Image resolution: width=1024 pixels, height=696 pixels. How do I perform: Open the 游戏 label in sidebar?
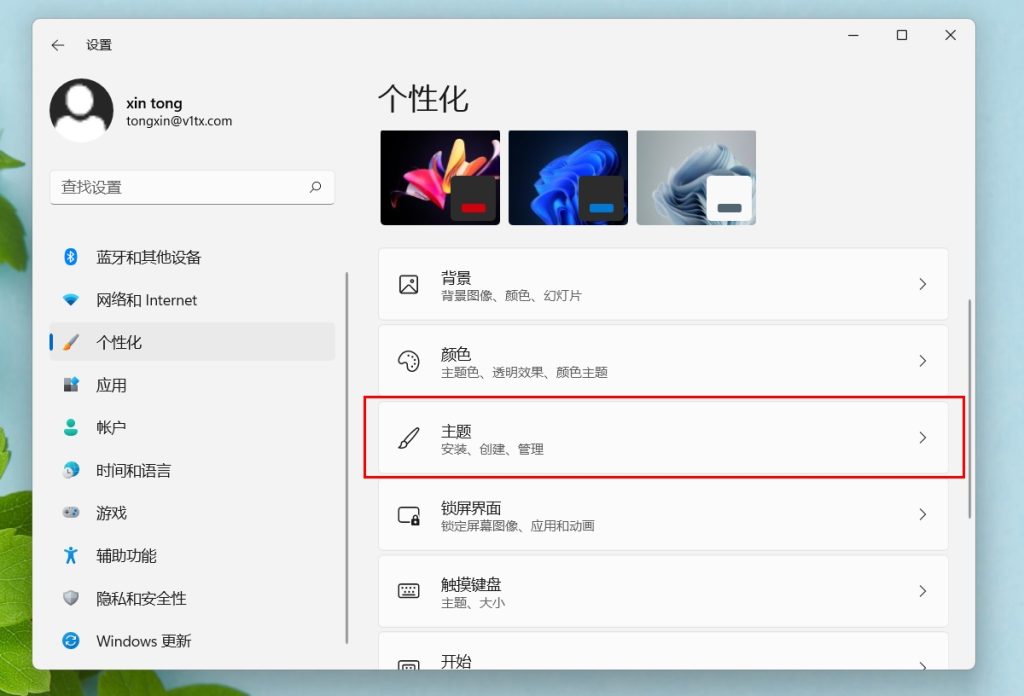click(x=111, y=513)
